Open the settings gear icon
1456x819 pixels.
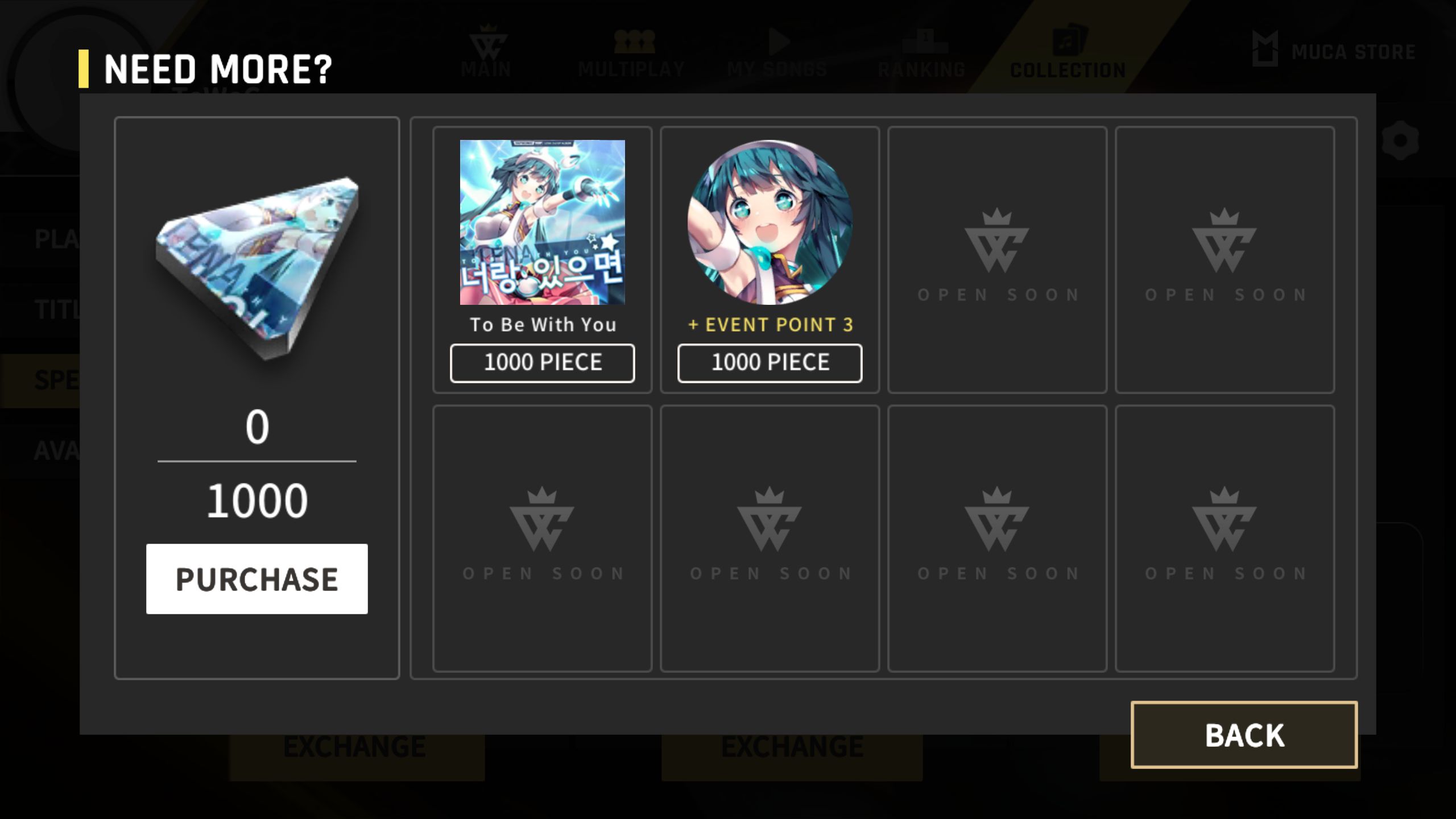point(1400,140)
